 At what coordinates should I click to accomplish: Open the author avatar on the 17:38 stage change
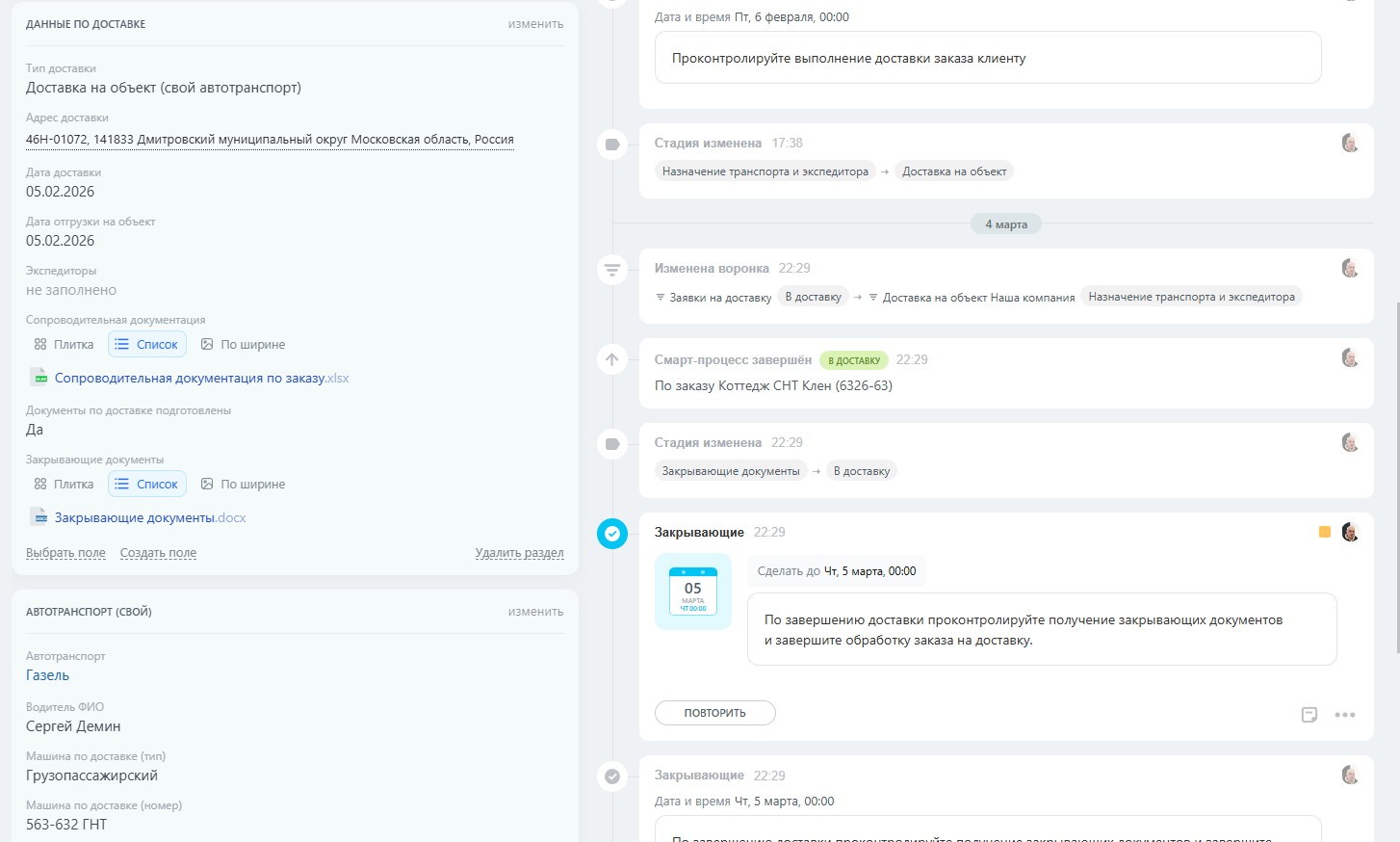pyautogui.click(x=1350, y=144)
